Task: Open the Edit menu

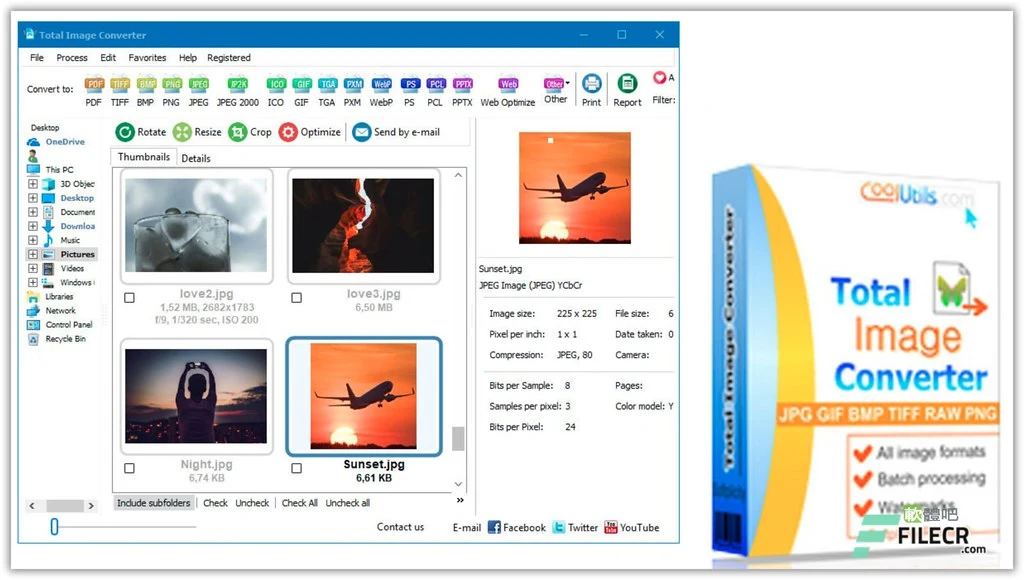Action: (x=108, y=57)
